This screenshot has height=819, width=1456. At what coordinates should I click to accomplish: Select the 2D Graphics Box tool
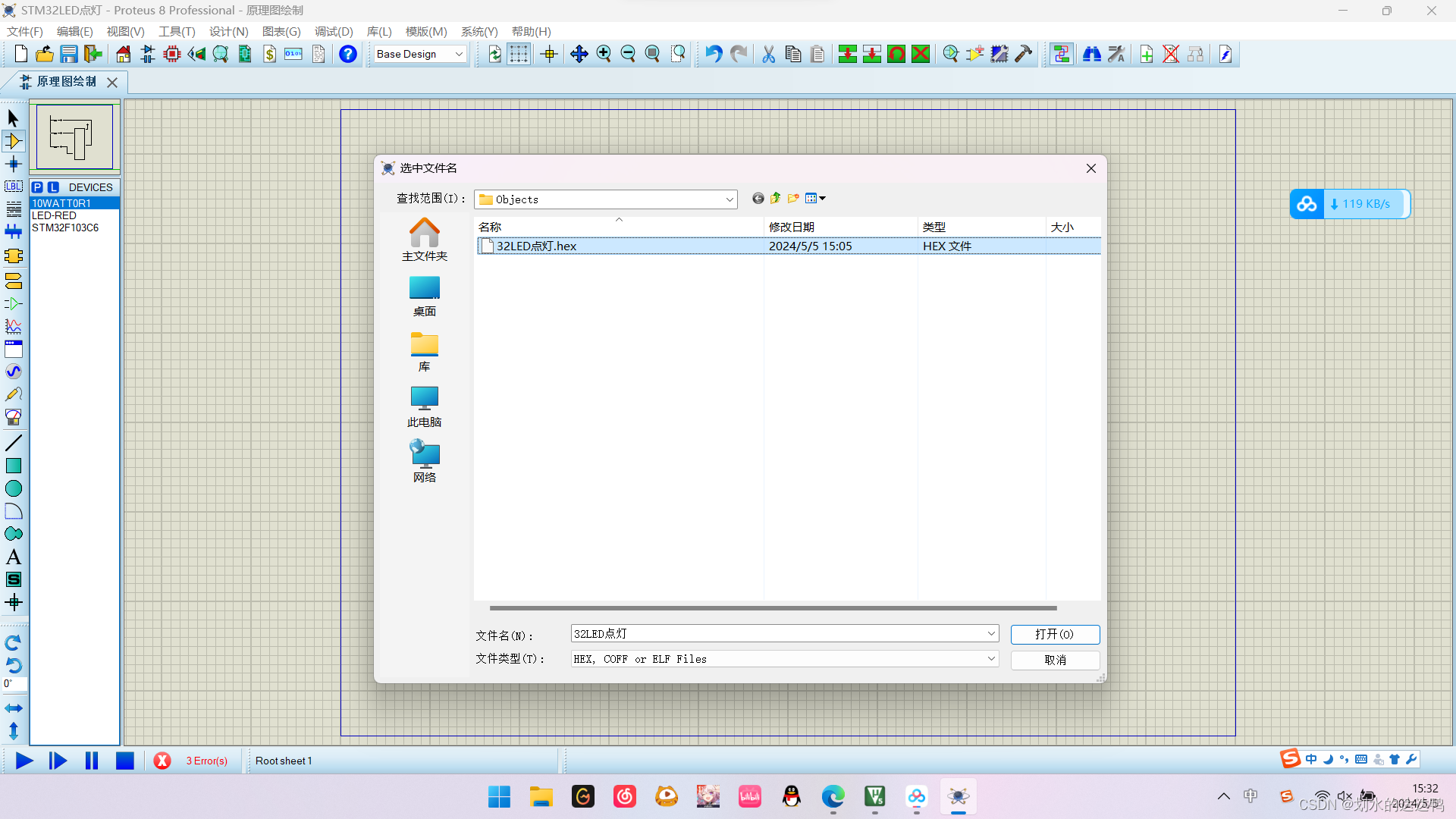(13, 466)
